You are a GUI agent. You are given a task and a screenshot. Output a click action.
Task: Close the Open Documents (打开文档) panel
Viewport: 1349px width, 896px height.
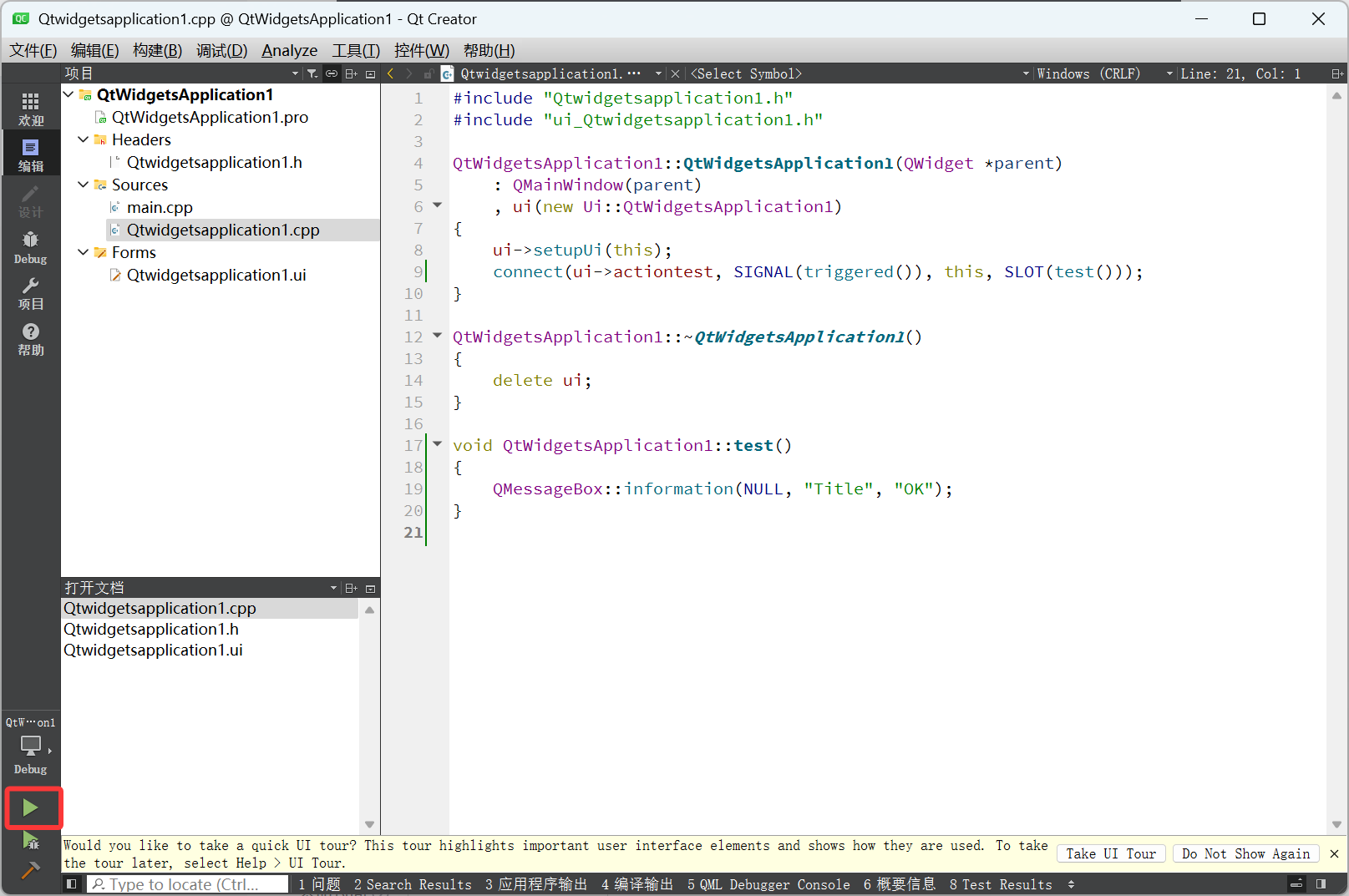pos(371,588)
